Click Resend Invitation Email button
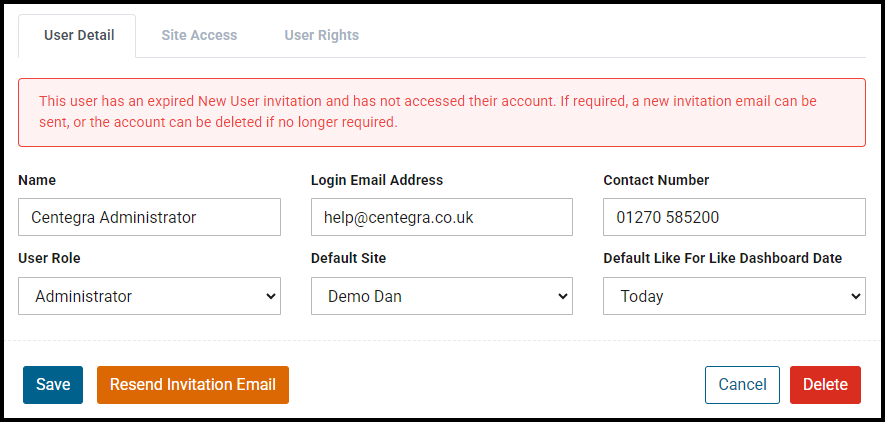The image size is (885, 422). [x=193, y=385]
